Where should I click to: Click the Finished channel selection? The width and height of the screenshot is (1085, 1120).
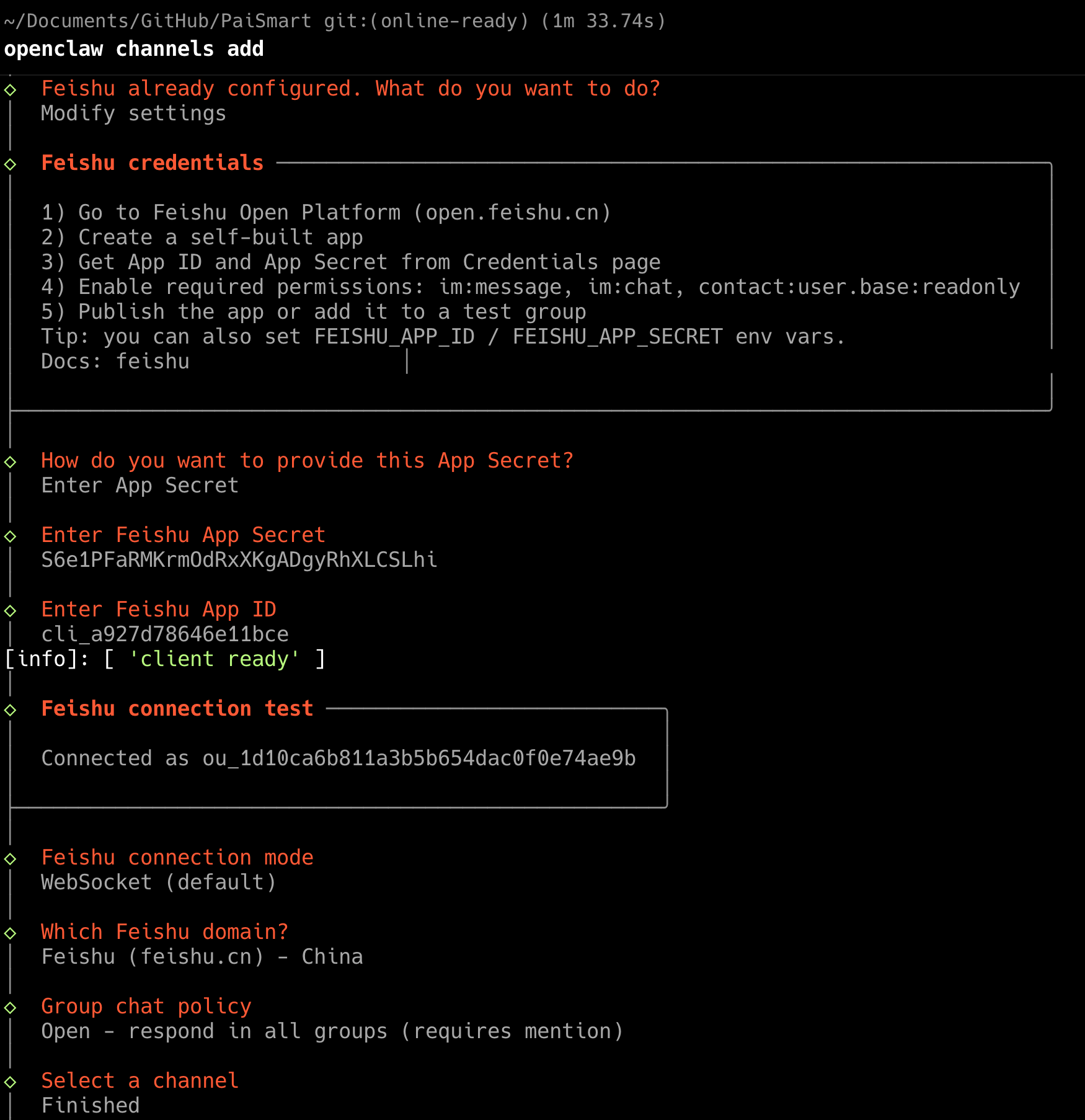pos(91,1106)
